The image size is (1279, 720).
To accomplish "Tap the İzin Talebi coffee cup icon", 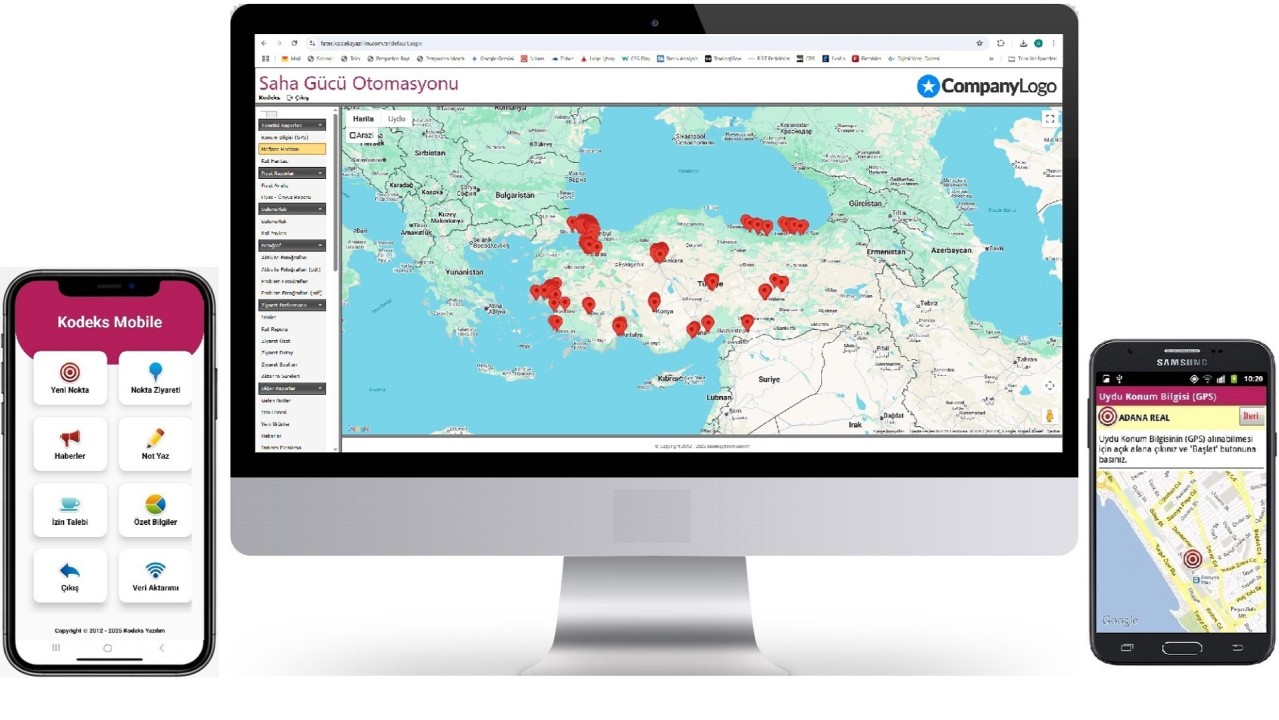I will [x=70, y=505].
